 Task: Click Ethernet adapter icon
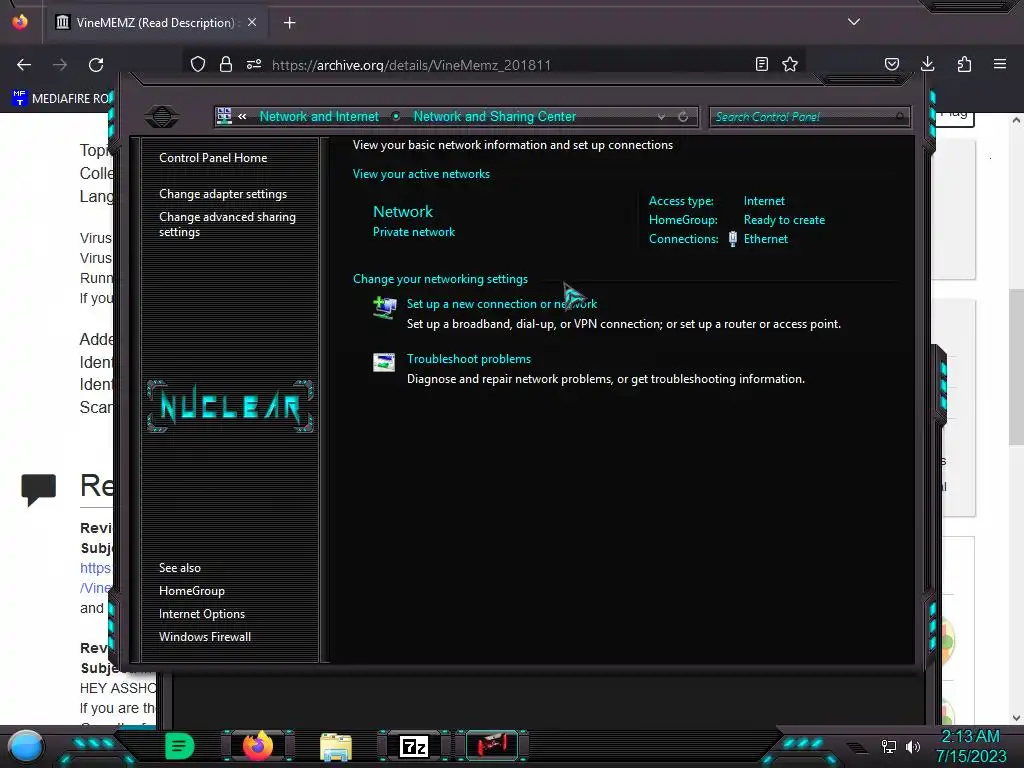coord(733,238)
